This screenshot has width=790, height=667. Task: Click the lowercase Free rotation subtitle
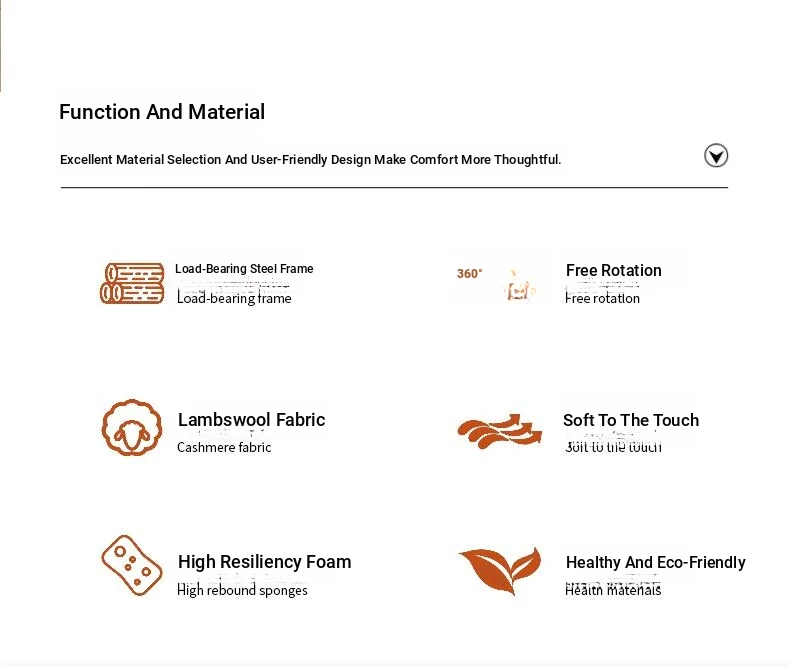(x=602, y=298)
